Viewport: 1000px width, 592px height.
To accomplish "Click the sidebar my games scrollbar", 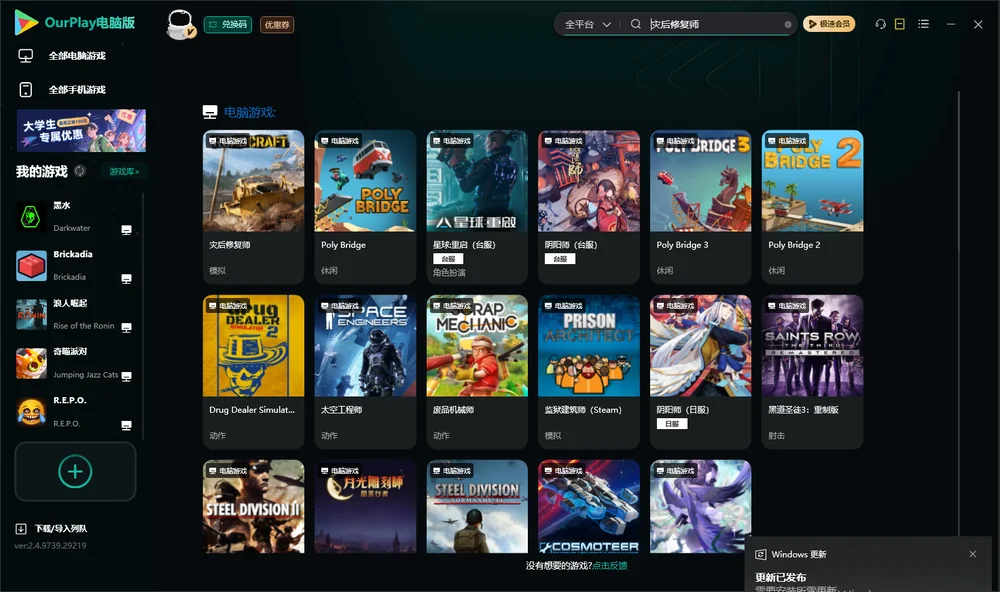I will pos(143,317).
